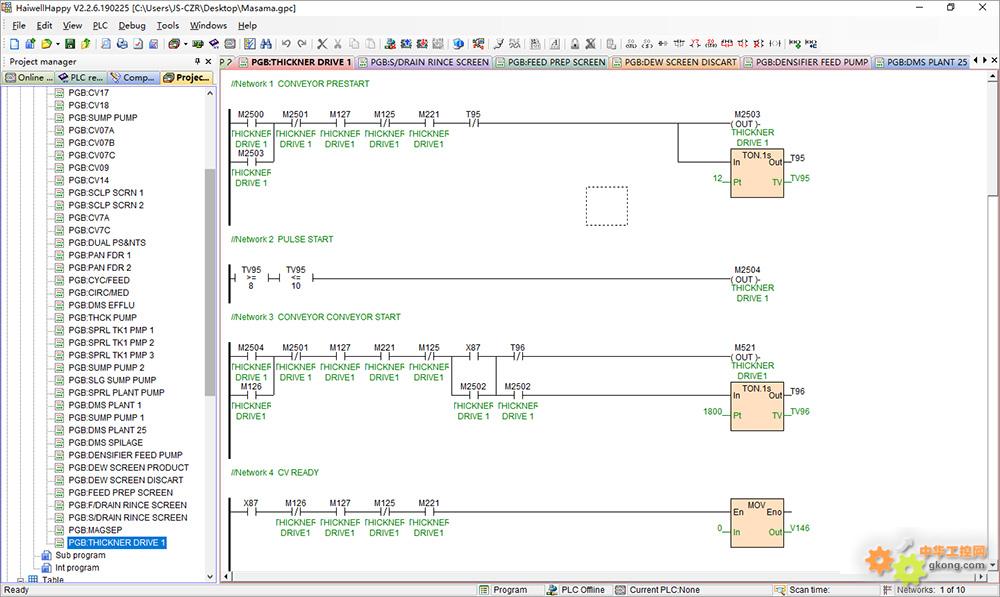Screen dimensions: 1000x597
Task: Open dropdown arrow next to the stacked-windows icon
Action: (x=186, y=44)
